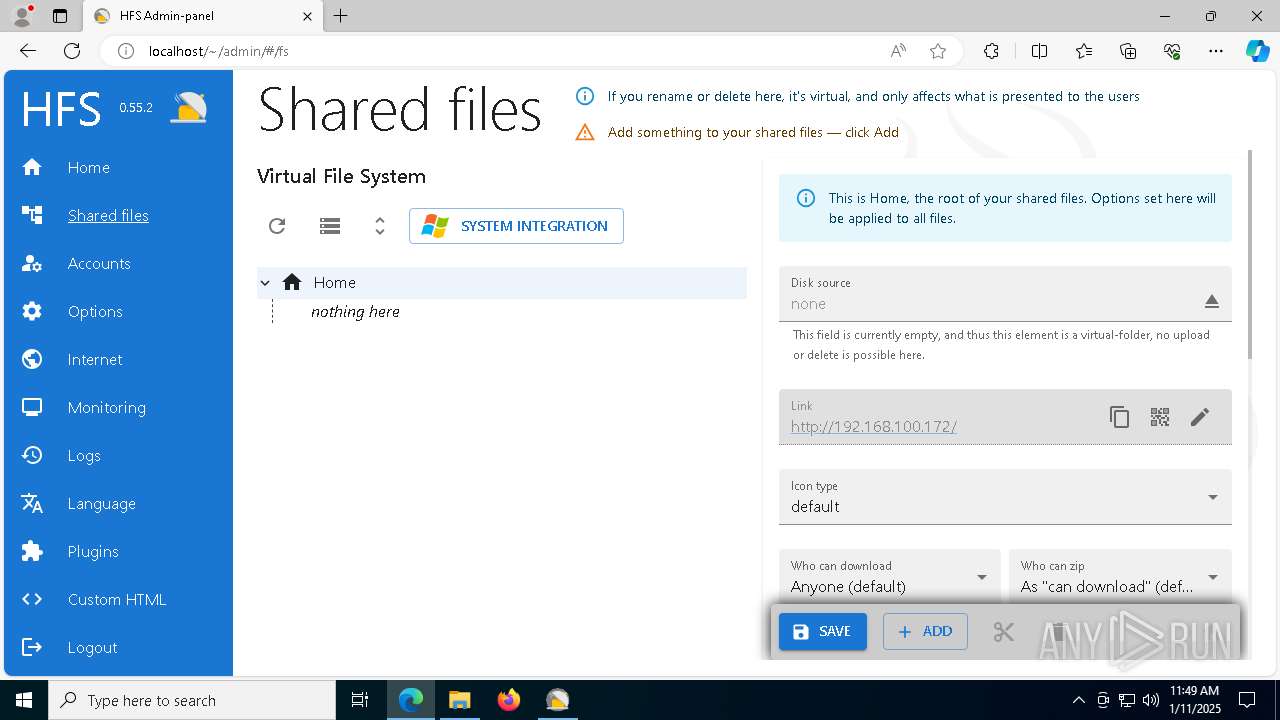
Task: Open browser Extensions icon
Action: [991, 51]
